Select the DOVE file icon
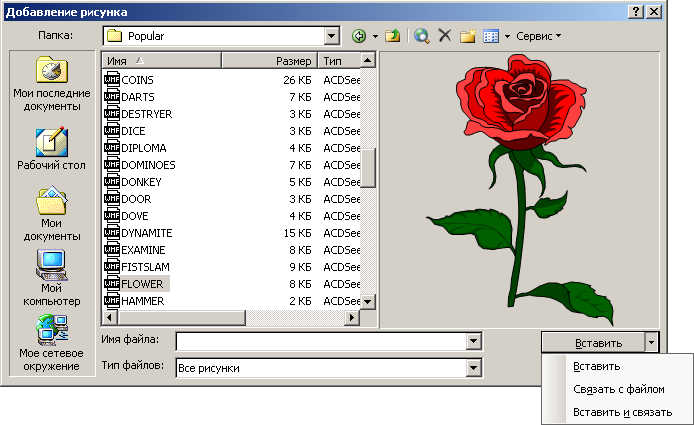The image size is (694, 425). click(112, 216)
